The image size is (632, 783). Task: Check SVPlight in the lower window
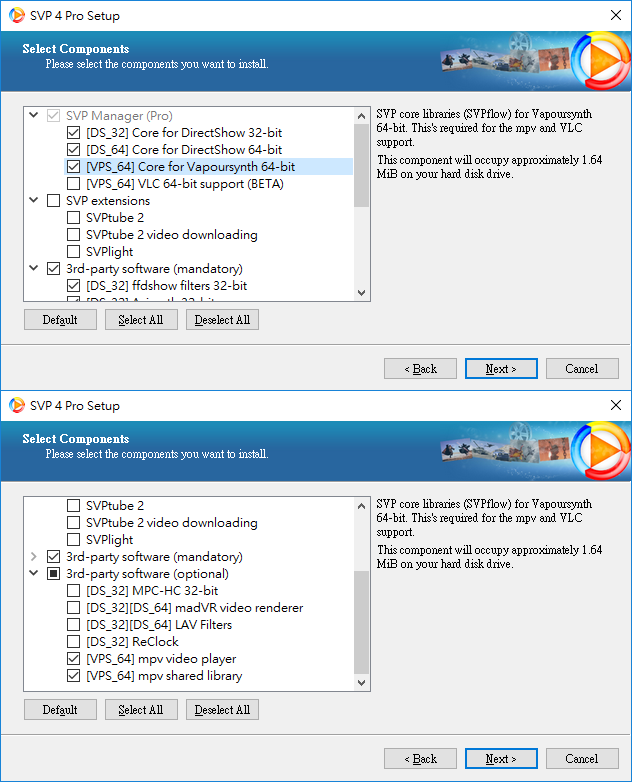(x=73, y=540)
